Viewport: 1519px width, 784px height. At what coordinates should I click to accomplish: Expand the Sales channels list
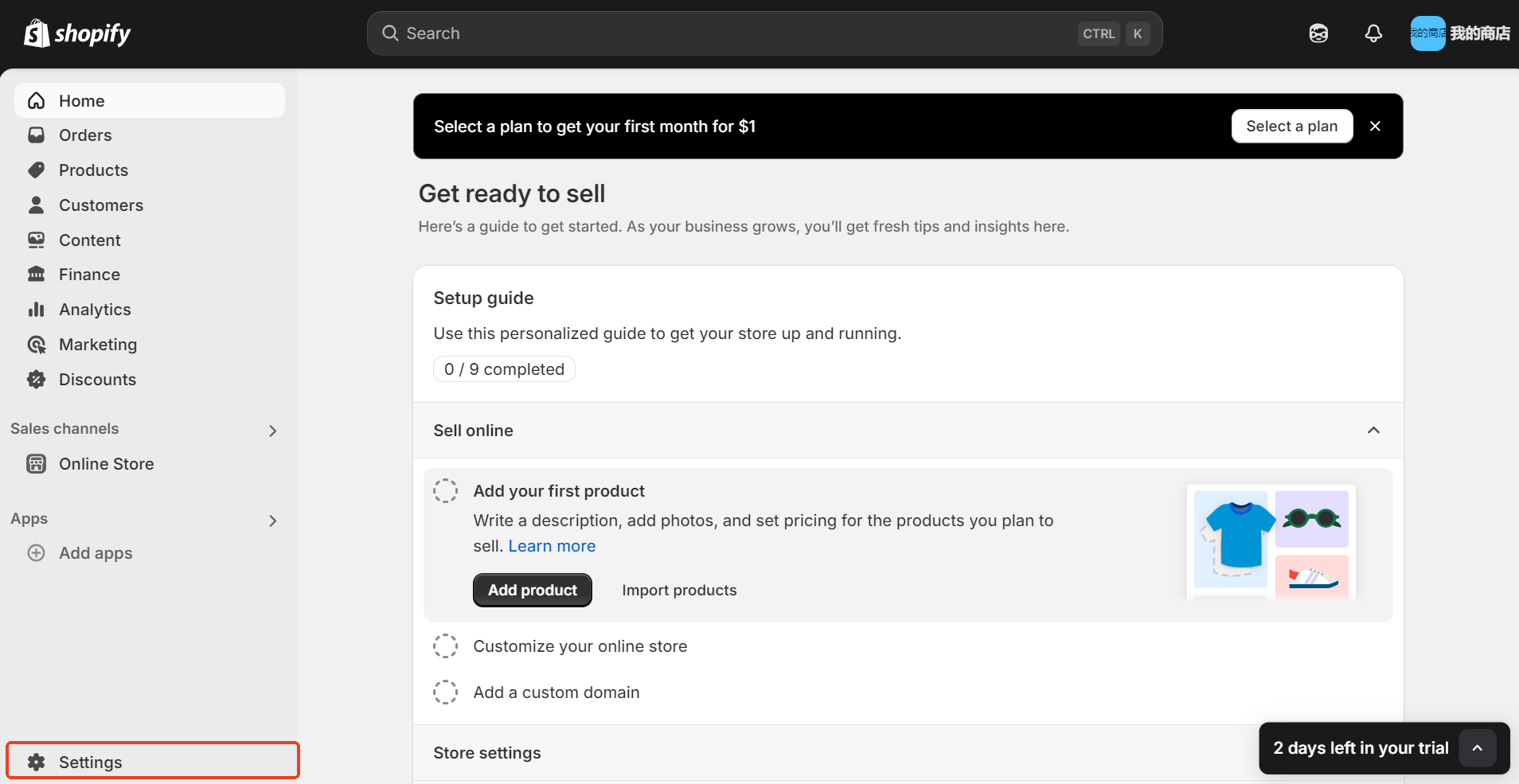(x=272, y=430)
